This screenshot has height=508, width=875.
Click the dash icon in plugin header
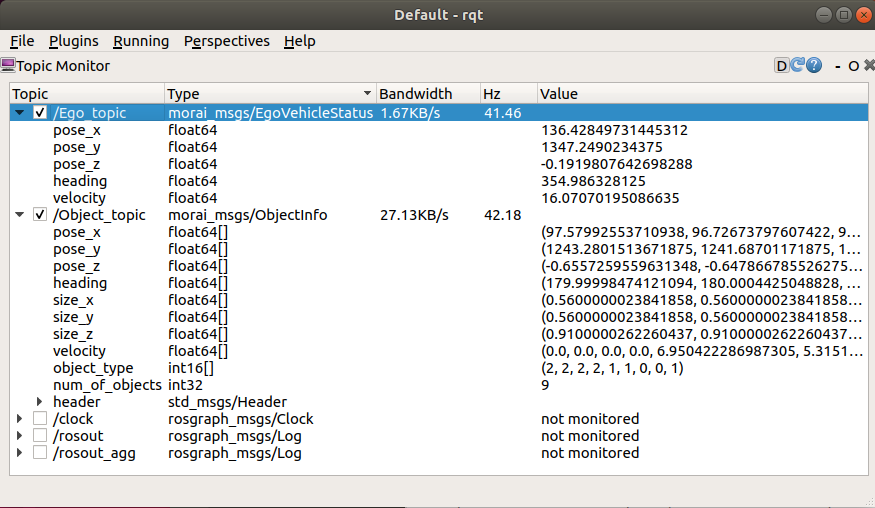[x=838, y=66]
